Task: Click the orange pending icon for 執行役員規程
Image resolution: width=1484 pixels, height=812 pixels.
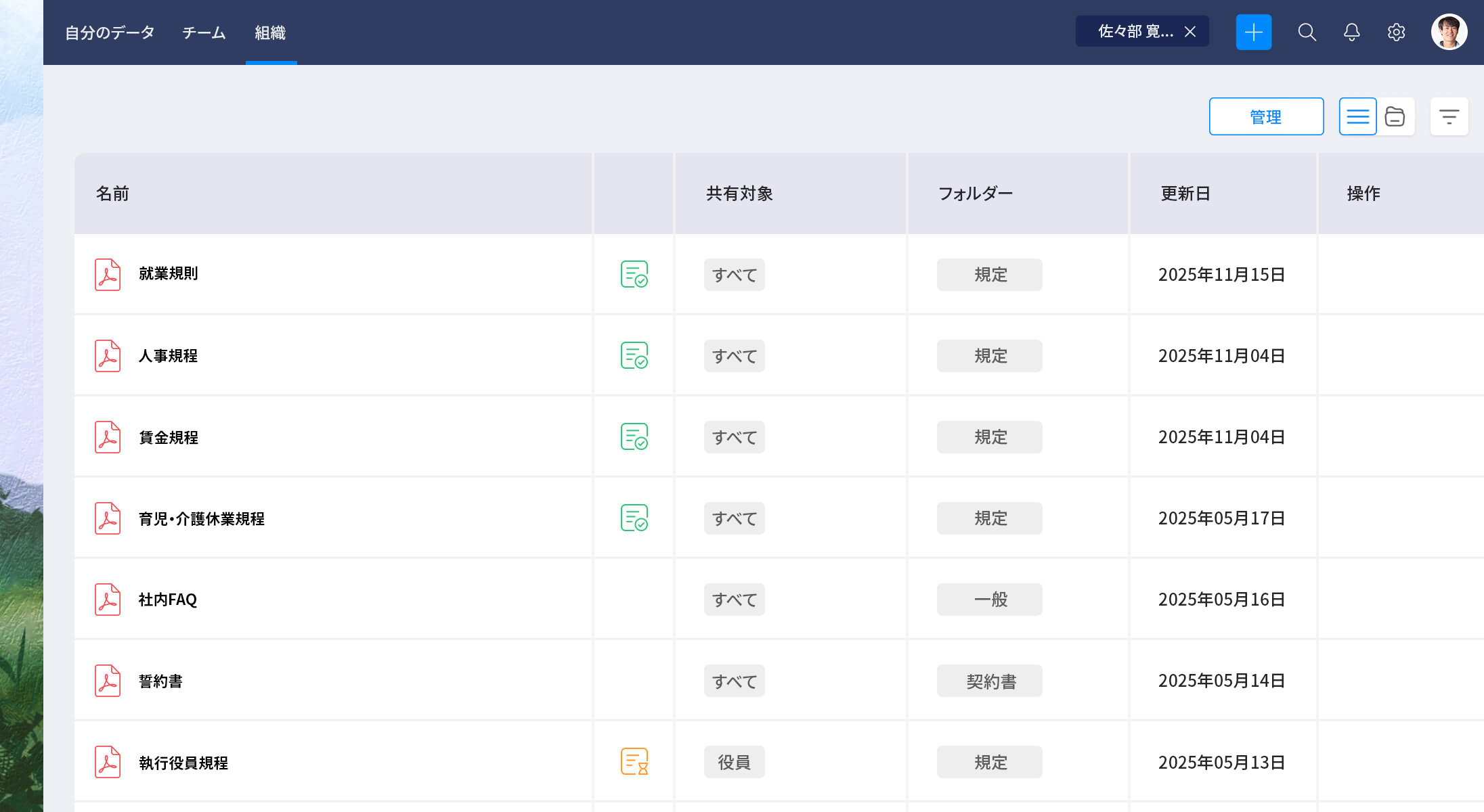Action: pos(634,761)
